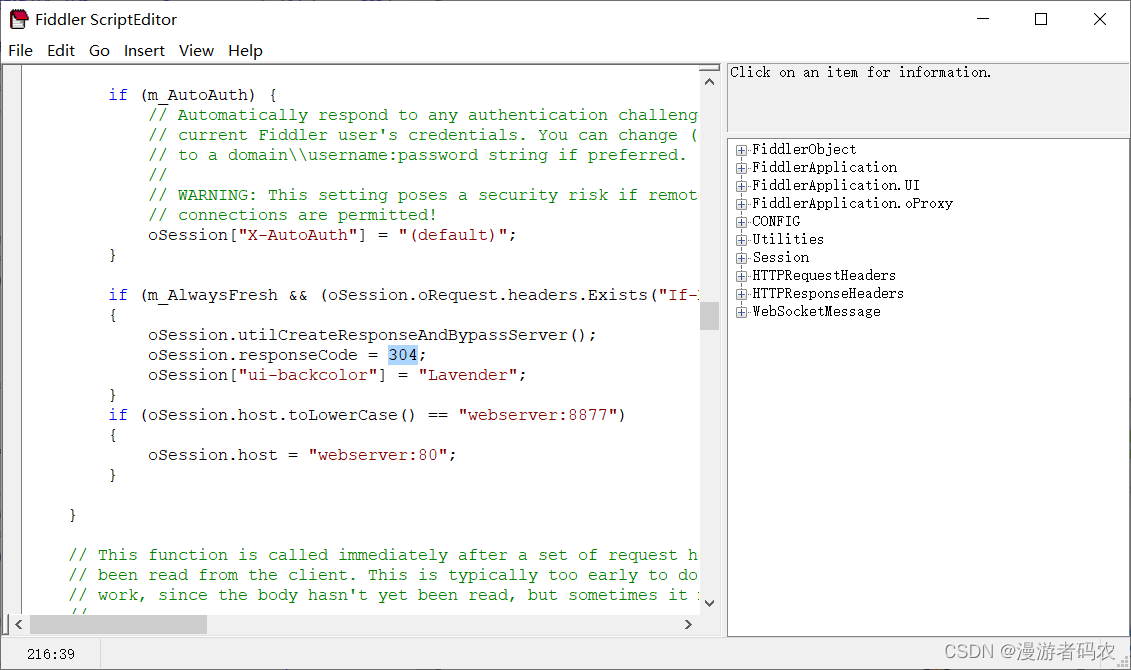Expand the FiddlerApplication node
1131x670 pixels.
[x=741, y=168]
